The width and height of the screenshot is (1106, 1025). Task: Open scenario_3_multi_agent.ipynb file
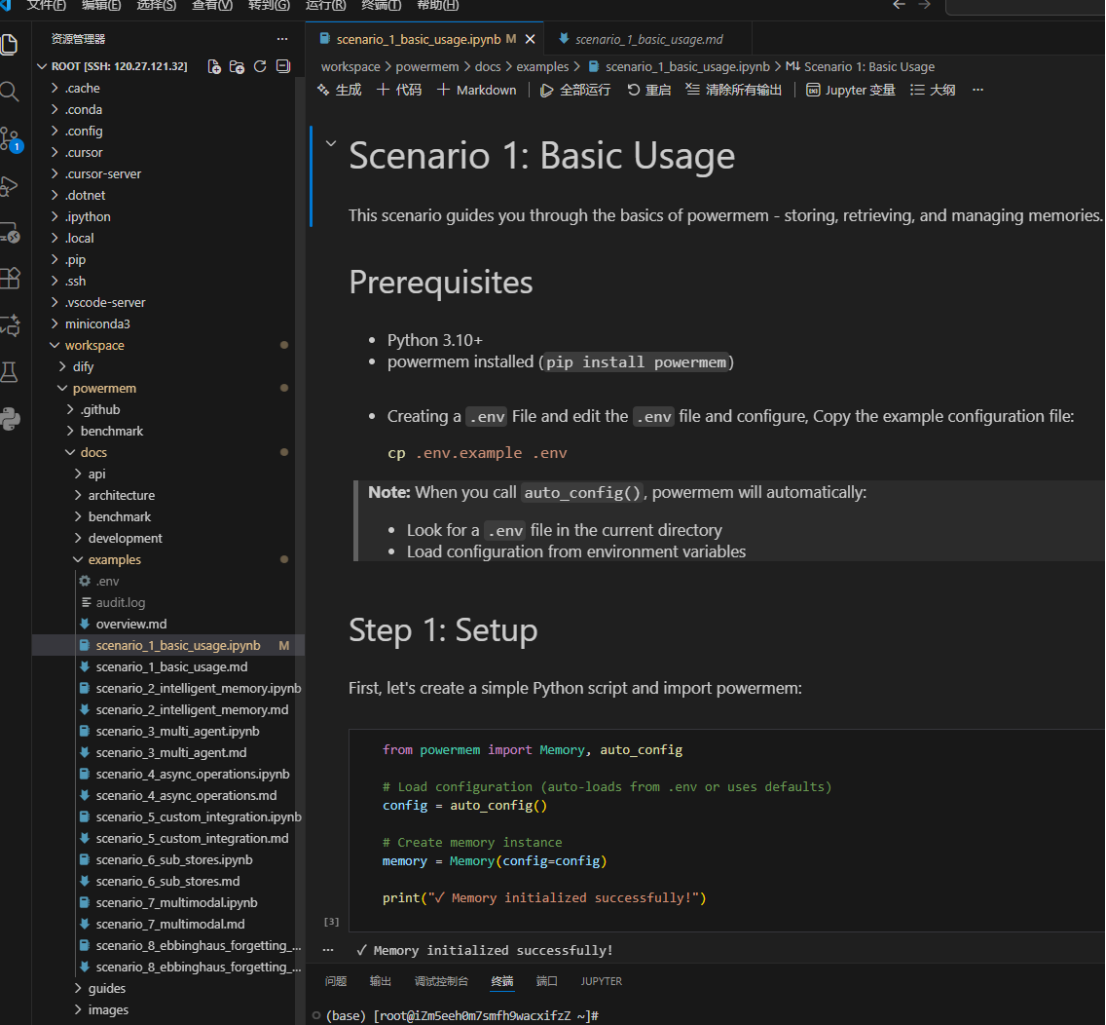pyautogui.click(x=177, y=731)
